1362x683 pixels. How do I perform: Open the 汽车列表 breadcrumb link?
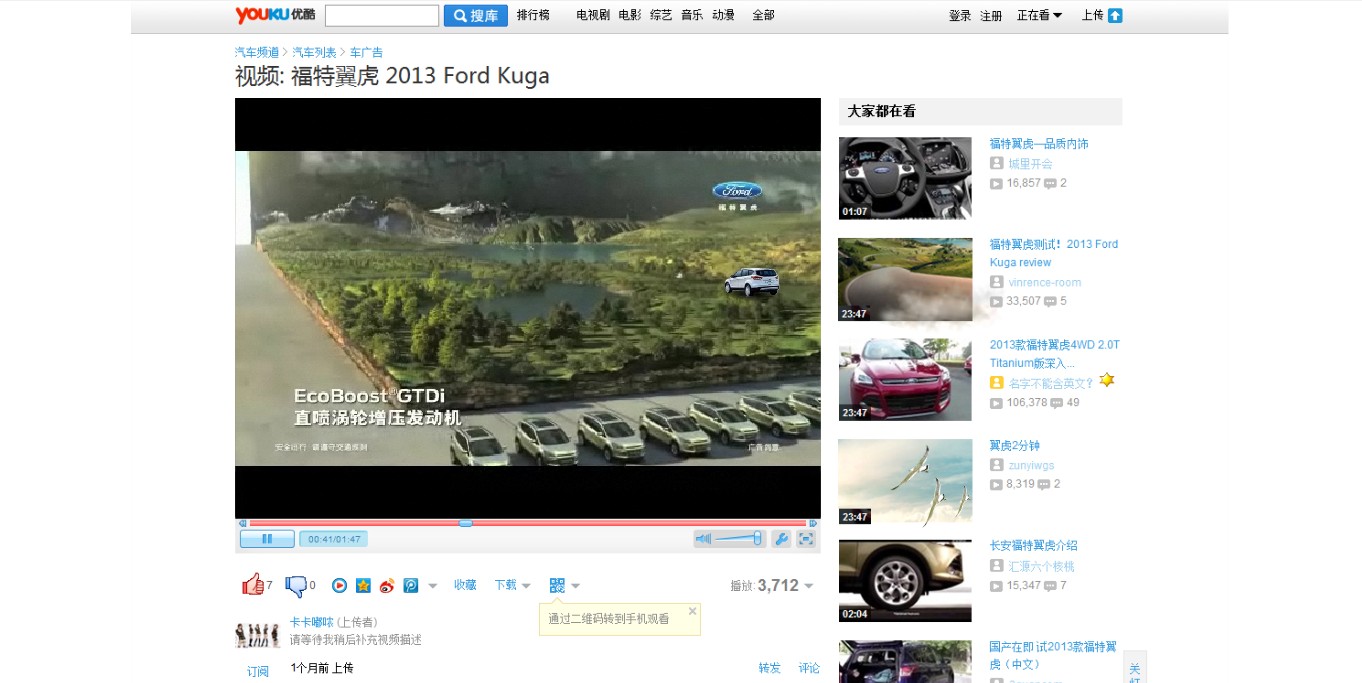(x=314, y=52)
